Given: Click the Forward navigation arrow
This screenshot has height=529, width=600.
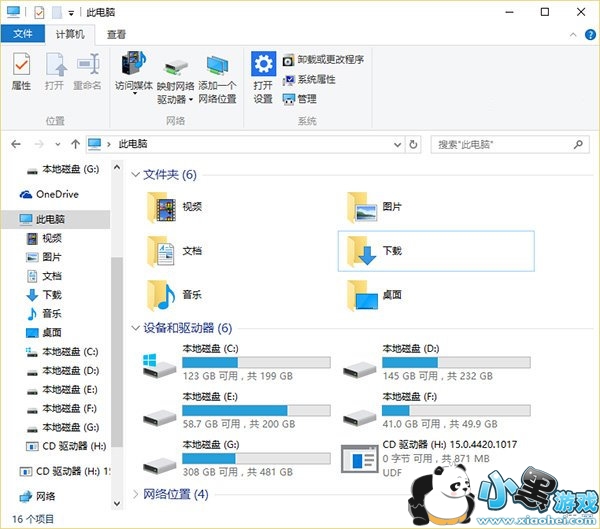Looking at the screenshot, I should coord(39,144).
